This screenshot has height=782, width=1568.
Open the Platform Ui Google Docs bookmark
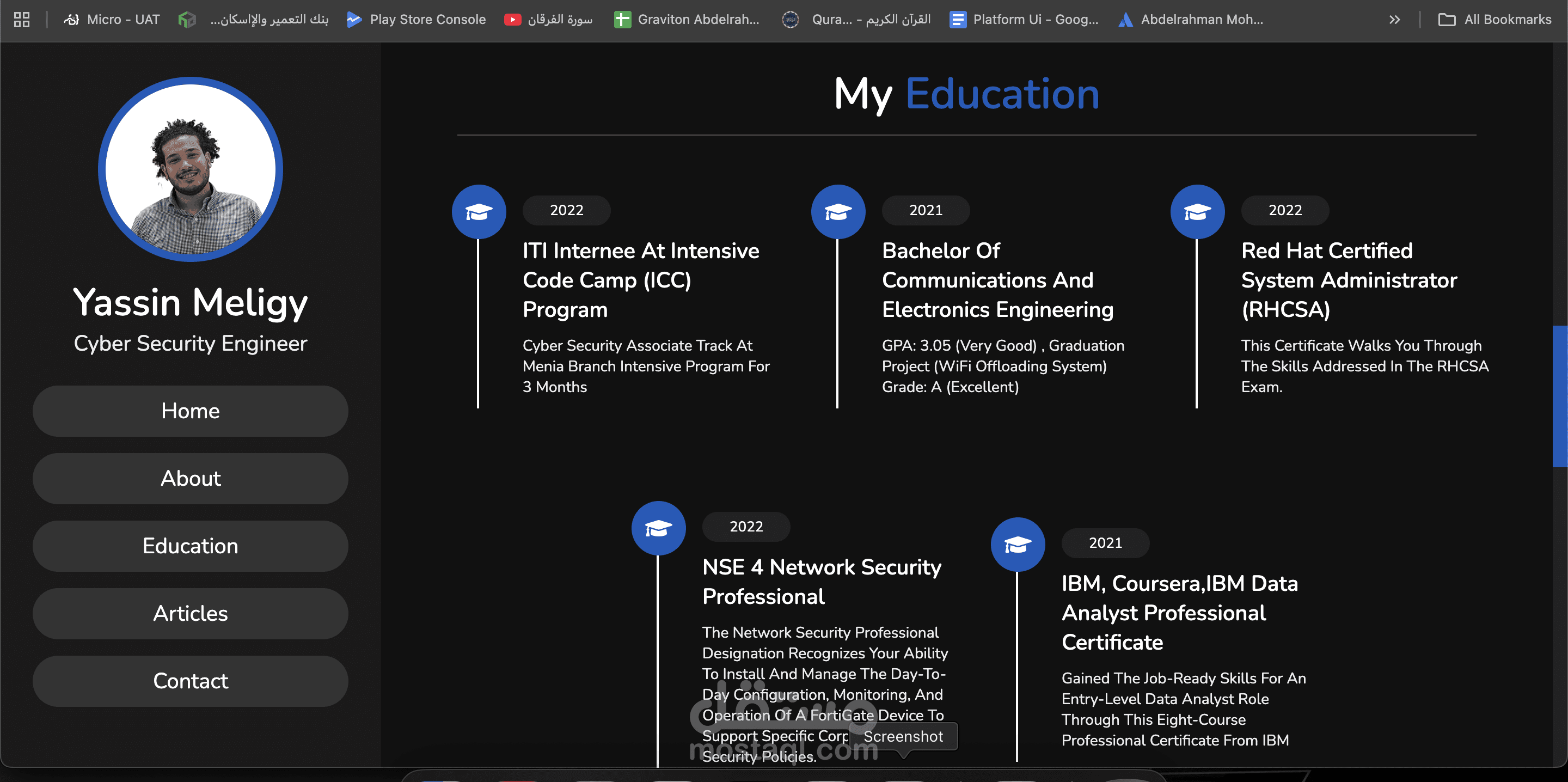click(x=1024, y=20)
